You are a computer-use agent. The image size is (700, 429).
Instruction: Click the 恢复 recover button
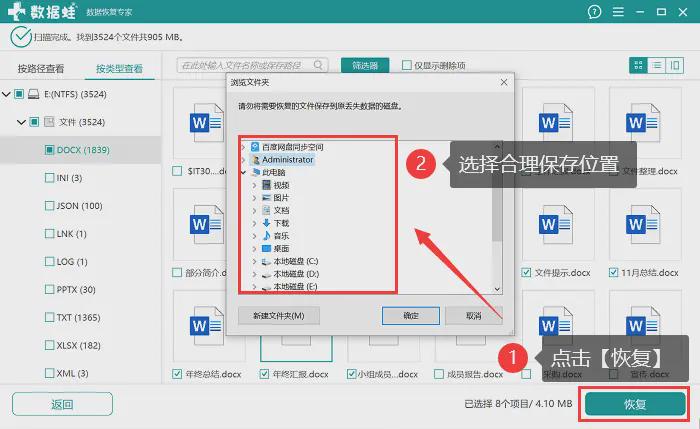point(635,404)
